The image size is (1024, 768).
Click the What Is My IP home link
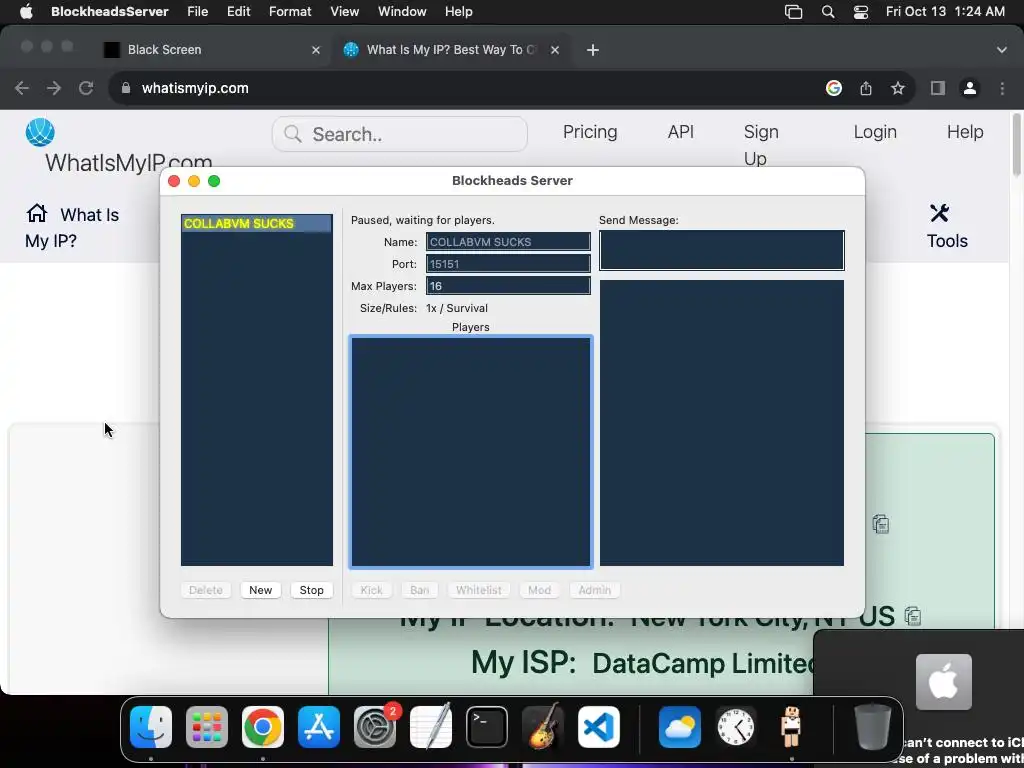[72, 227]
